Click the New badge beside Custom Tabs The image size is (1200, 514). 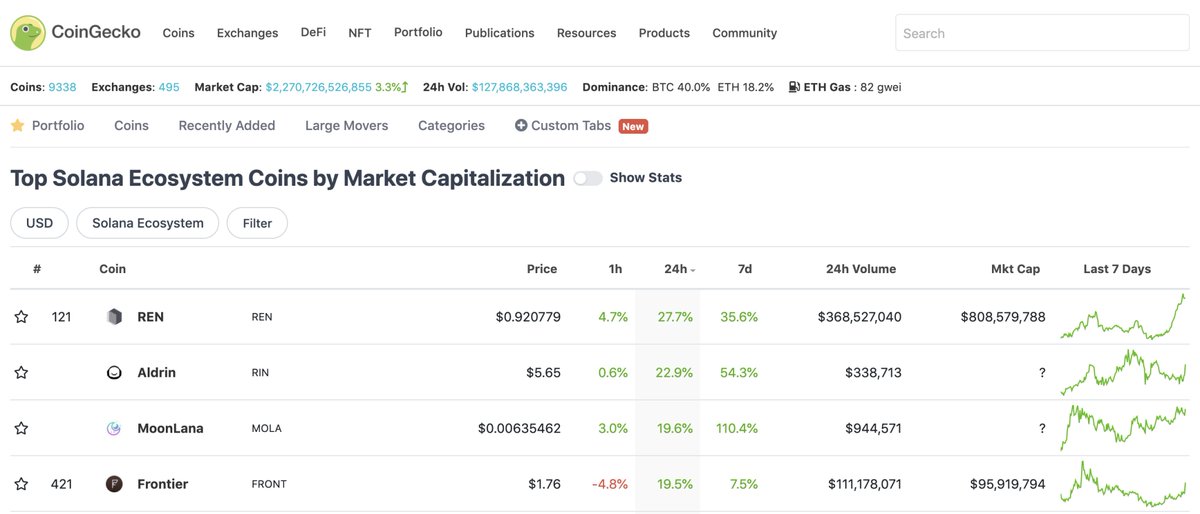click(633, 126)
